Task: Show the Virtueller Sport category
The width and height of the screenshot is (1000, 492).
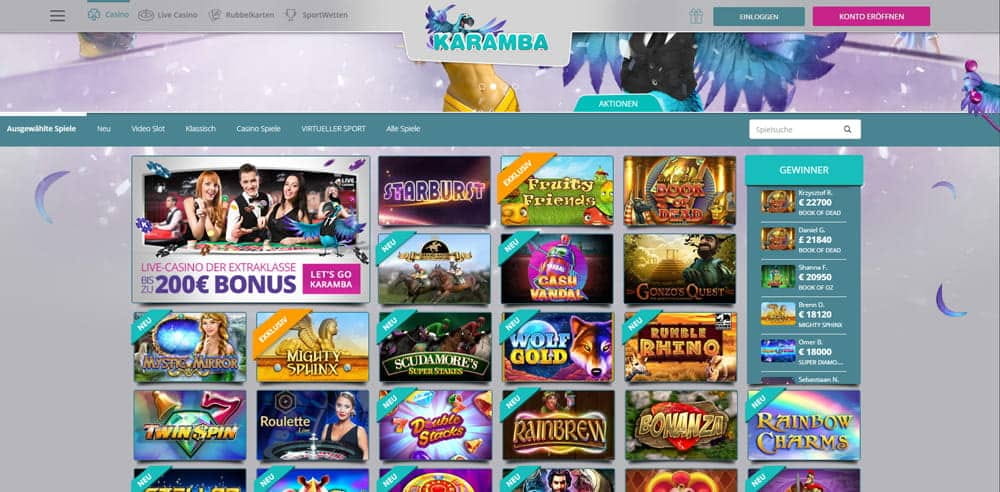Action: (x=334, y=129)
